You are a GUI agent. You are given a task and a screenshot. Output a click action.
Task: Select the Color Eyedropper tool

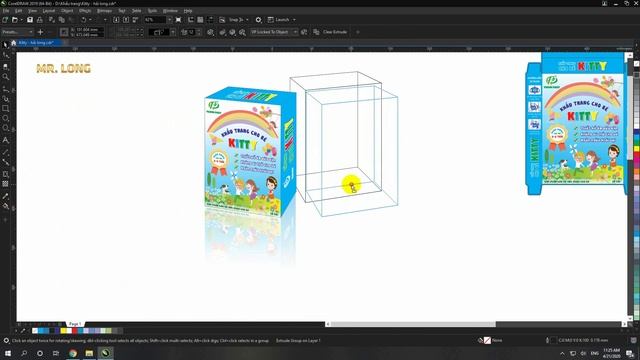(x=5, y=196)
